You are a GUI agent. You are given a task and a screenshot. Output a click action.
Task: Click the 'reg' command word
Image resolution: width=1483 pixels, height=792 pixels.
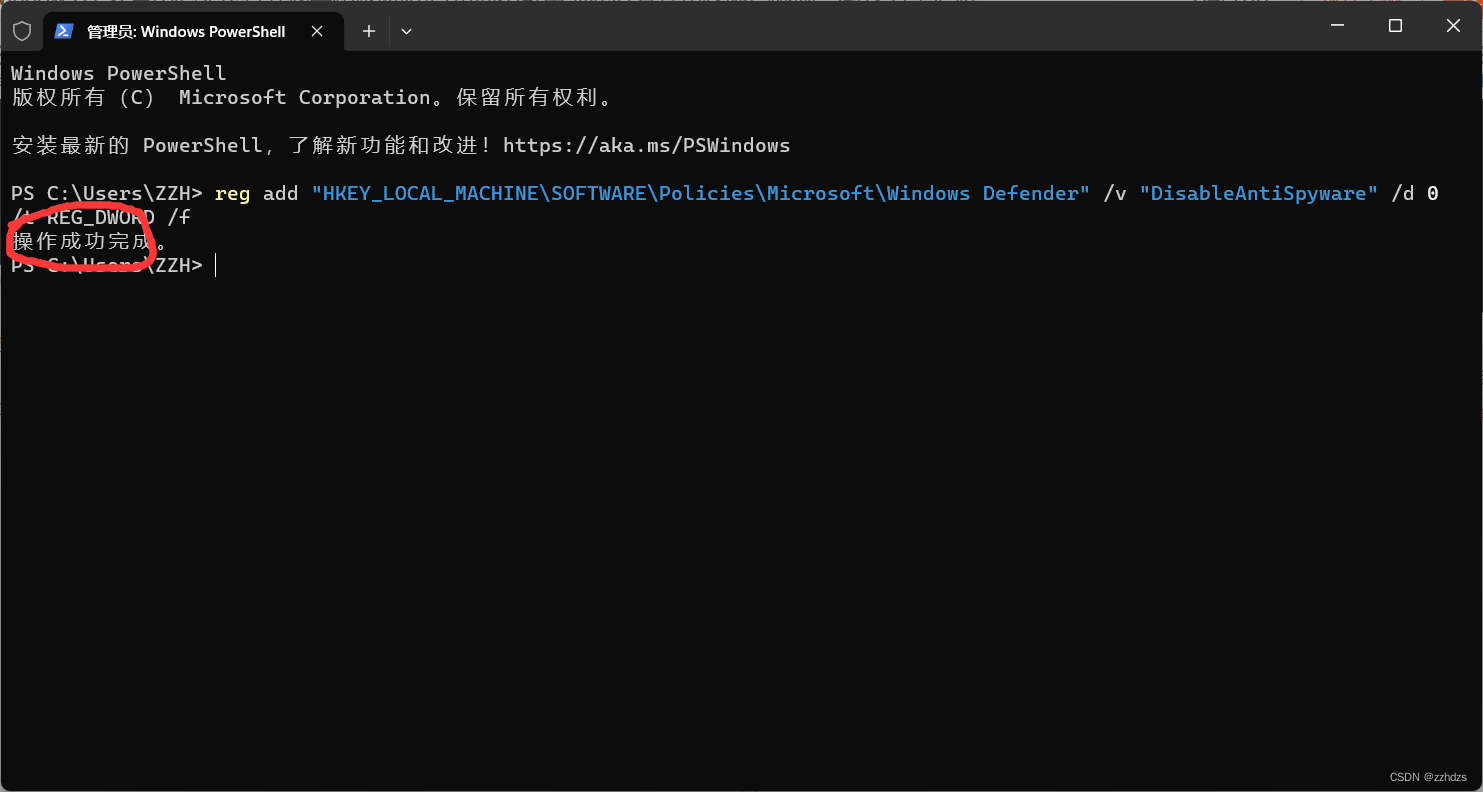[232, 194]
